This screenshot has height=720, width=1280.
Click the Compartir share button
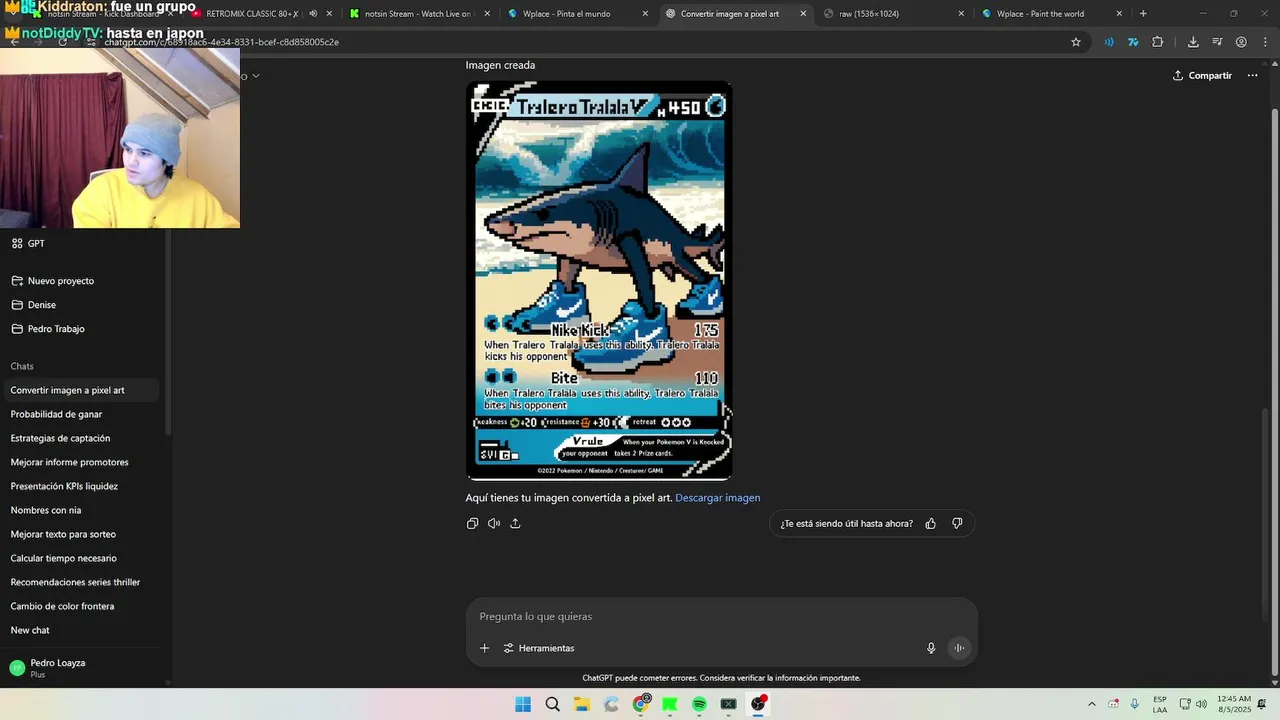pos(1202,75)
